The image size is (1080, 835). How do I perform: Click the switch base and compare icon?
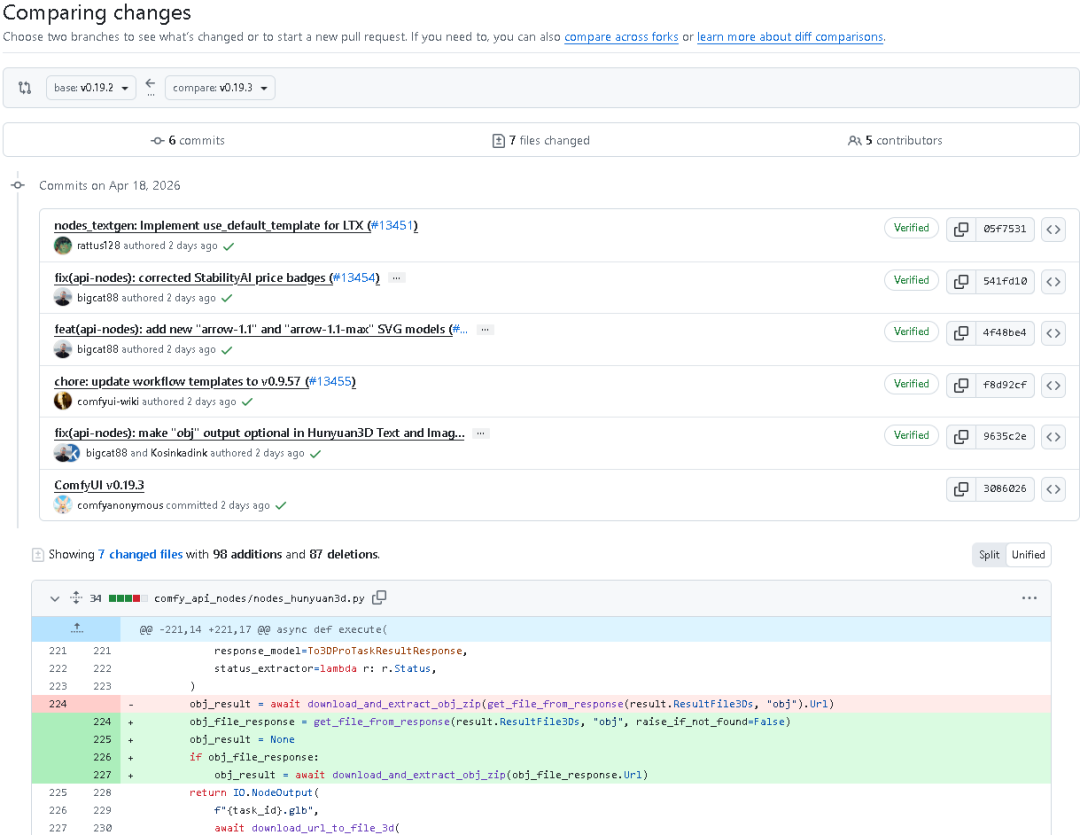coord(25,87)
